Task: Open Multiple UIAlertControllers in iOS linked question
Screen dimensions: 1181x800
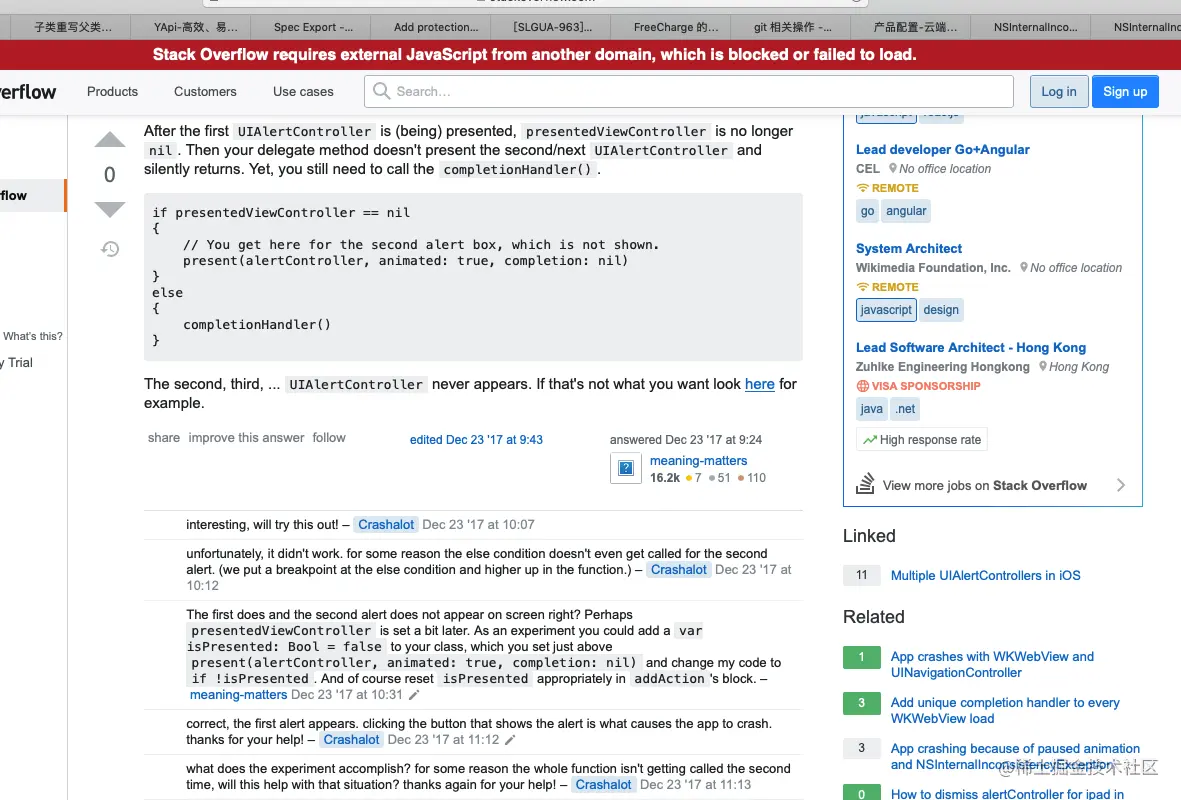Action: [x=985, y=576]
